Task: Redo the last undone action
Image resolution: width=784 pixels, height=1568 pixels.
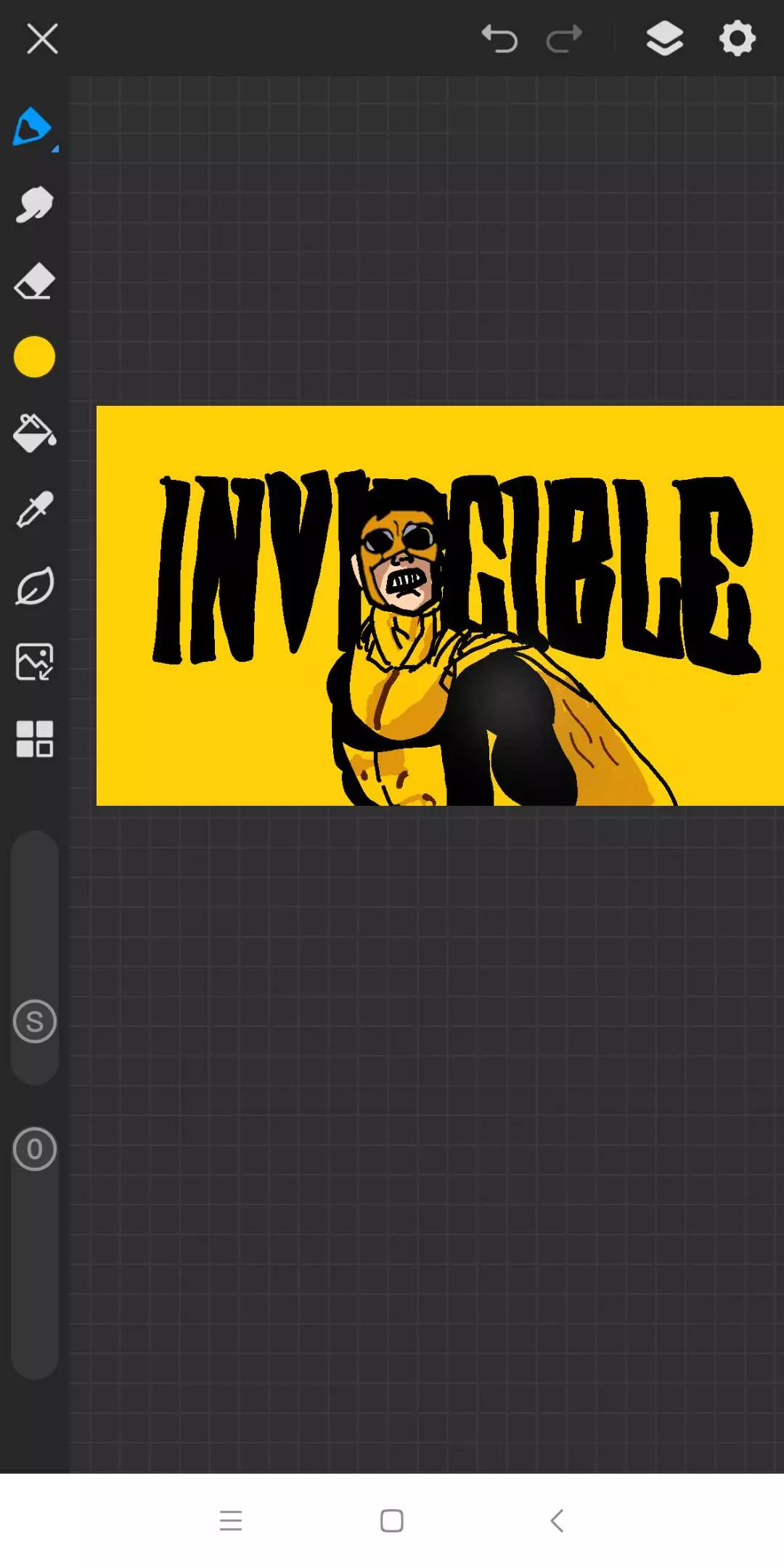Action: (565, 38)
